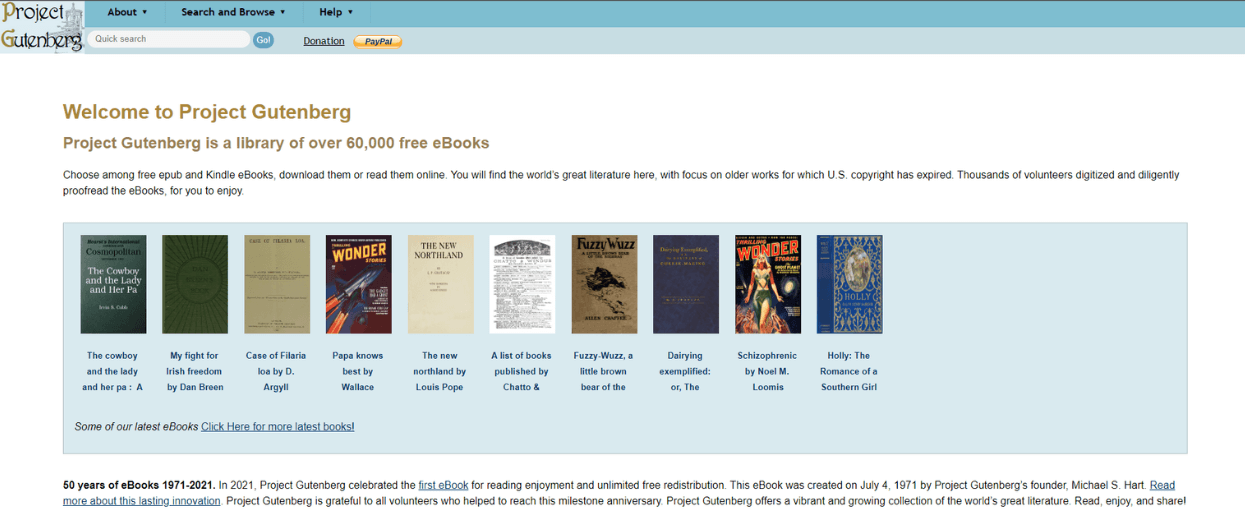This screenshot has height=530, width=1245.
Task: Open Dairying exemplified book cover
Action: (x=686, y=284)
